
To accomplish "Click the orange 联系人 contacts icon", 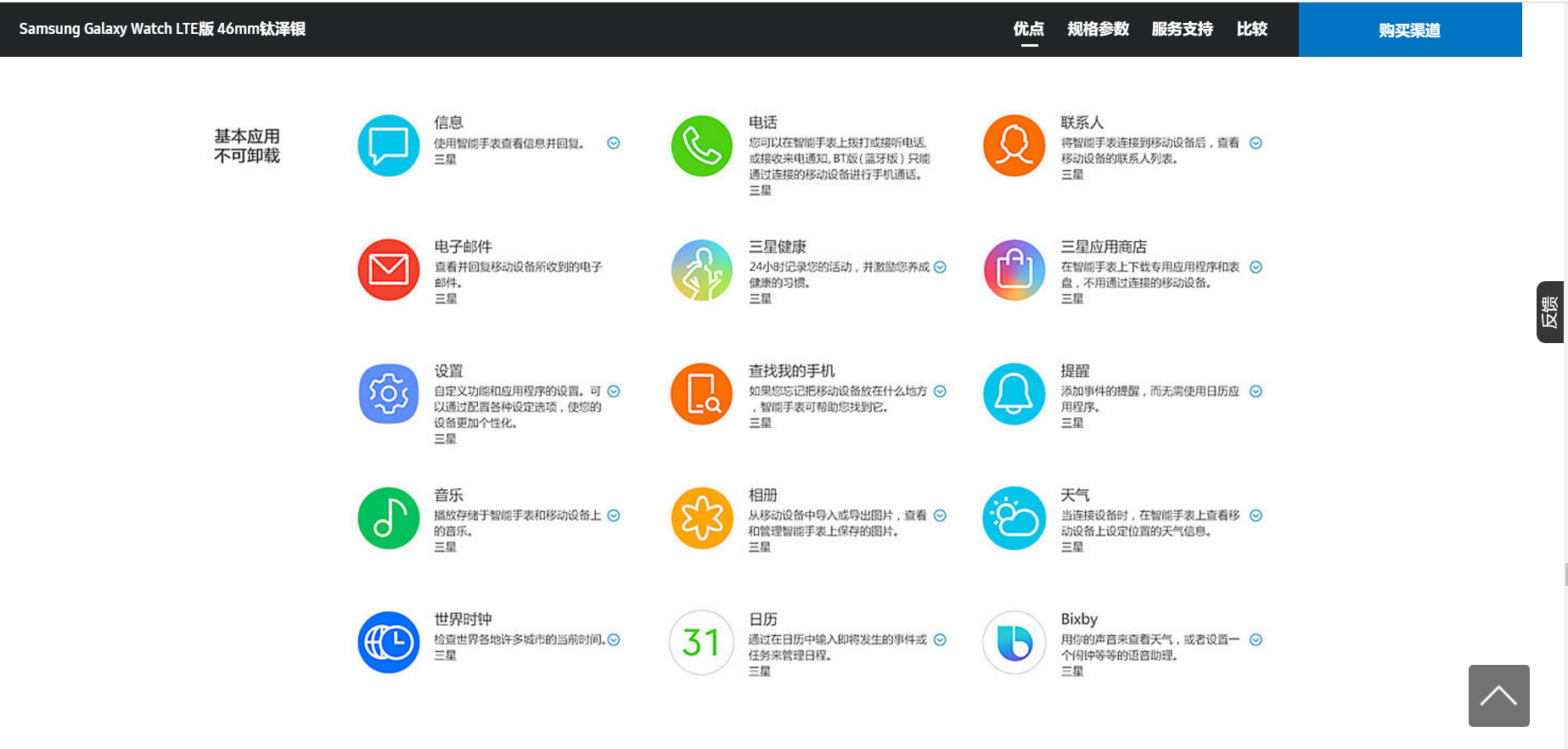I will point(1014,145).
